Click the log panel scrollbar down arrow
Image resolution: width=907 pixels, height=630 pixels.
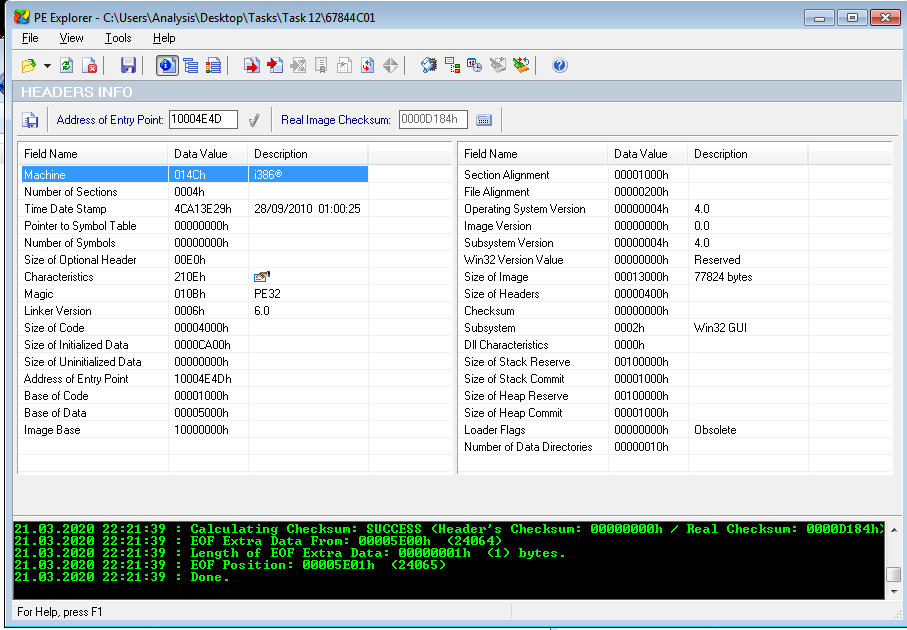[x=893, y=592]
